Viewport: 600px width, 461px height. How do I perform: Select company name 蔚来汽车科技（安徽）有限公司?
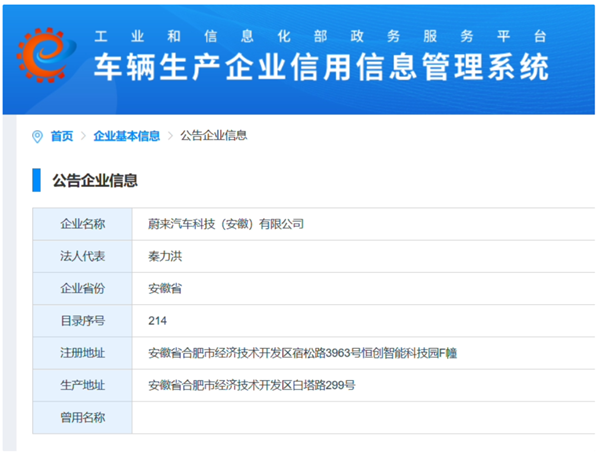point(226,224)
